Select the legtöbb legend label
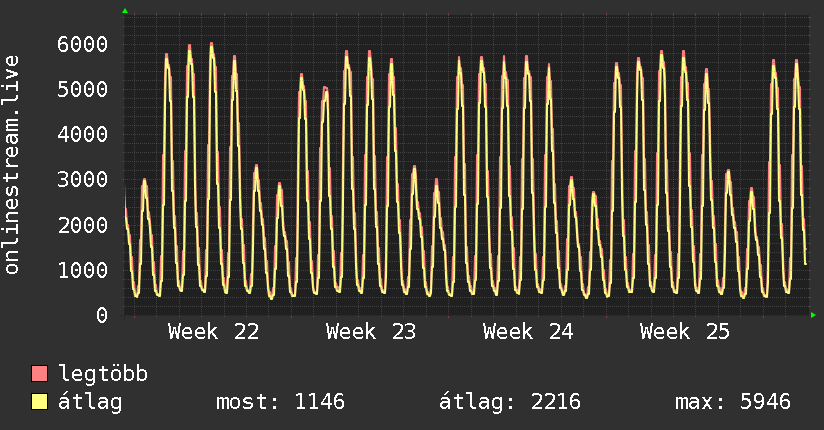The height and width of the screenshot is (430, 824). coord(103,374)
